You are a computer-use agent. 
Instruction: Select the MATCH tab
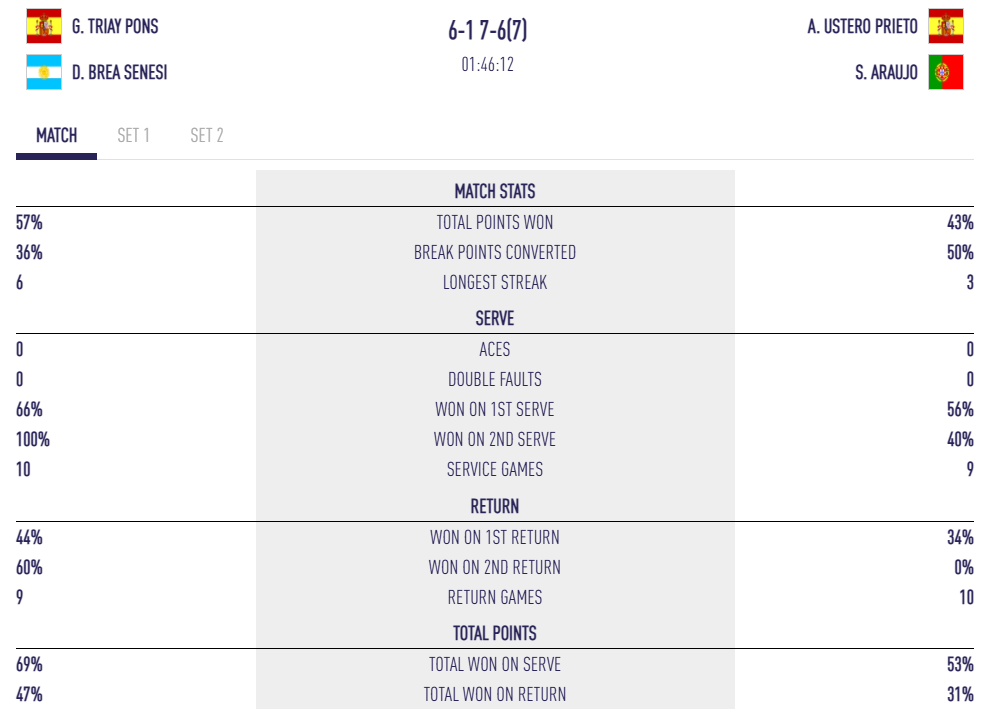(x=57, y=135)
